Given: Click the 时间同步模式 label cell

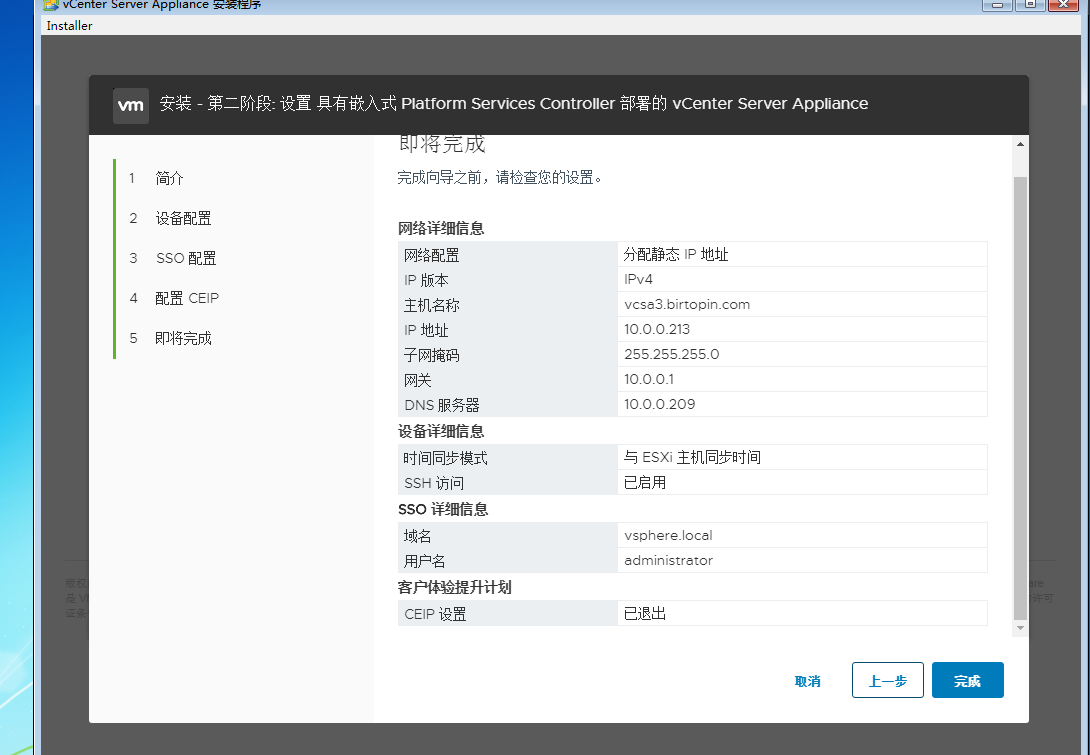Looking at the screenshot, I should 507,457.
